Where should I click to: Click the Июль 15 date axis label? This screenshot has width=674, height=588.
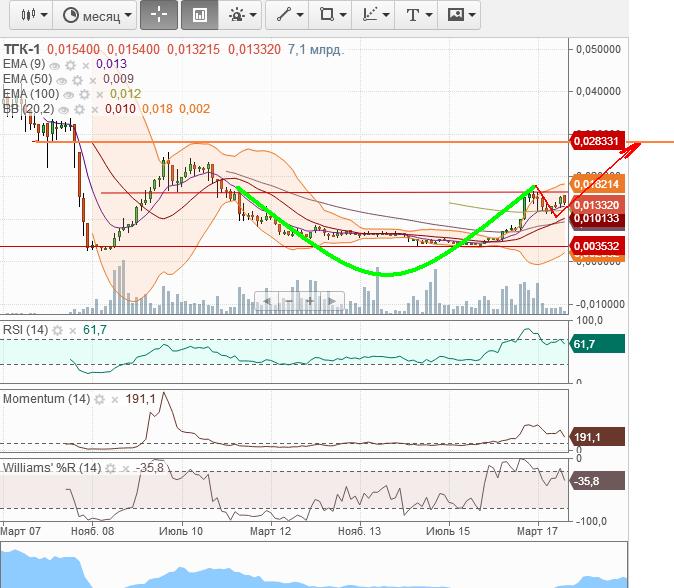point(448,531)
